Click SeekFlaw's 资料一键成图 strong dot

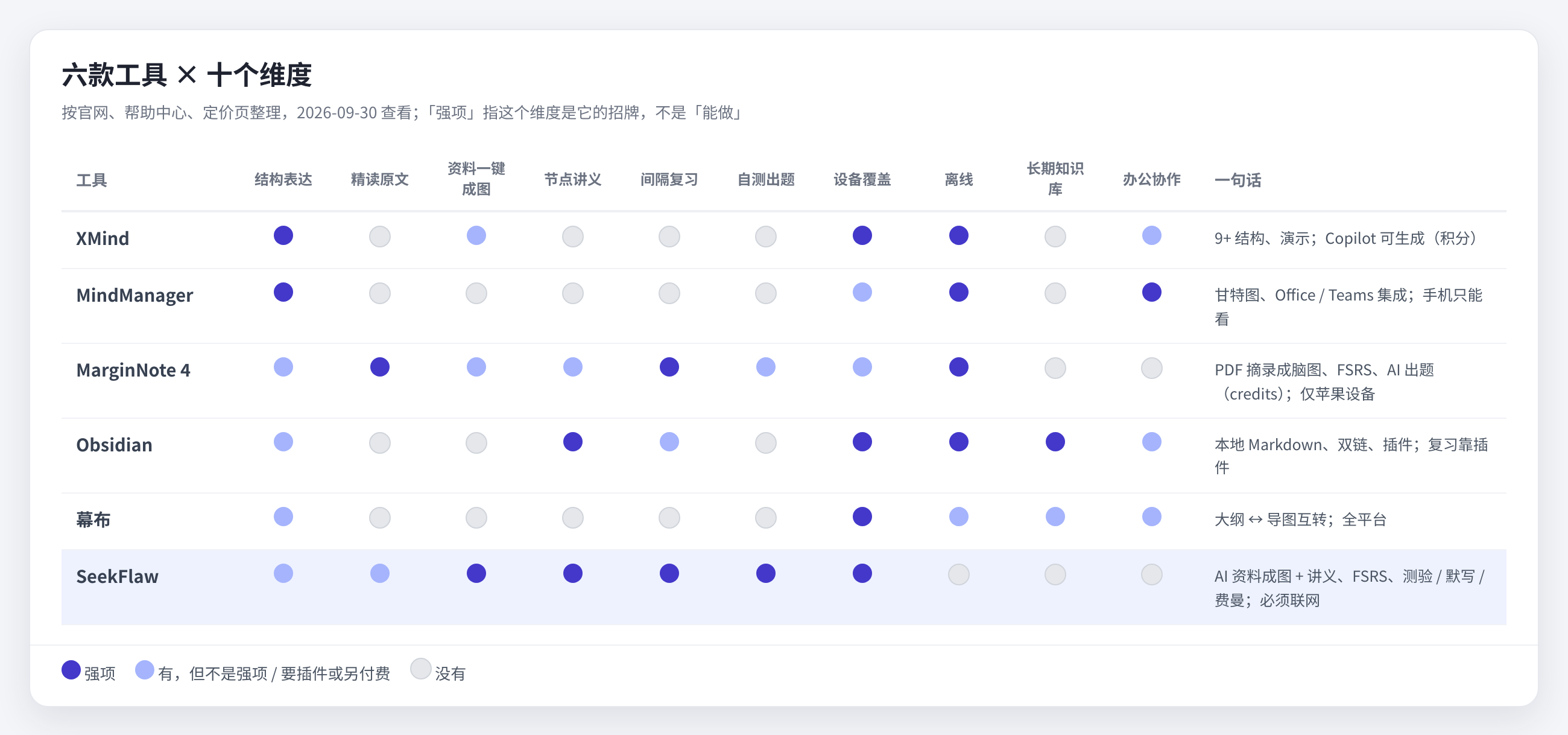476,574
